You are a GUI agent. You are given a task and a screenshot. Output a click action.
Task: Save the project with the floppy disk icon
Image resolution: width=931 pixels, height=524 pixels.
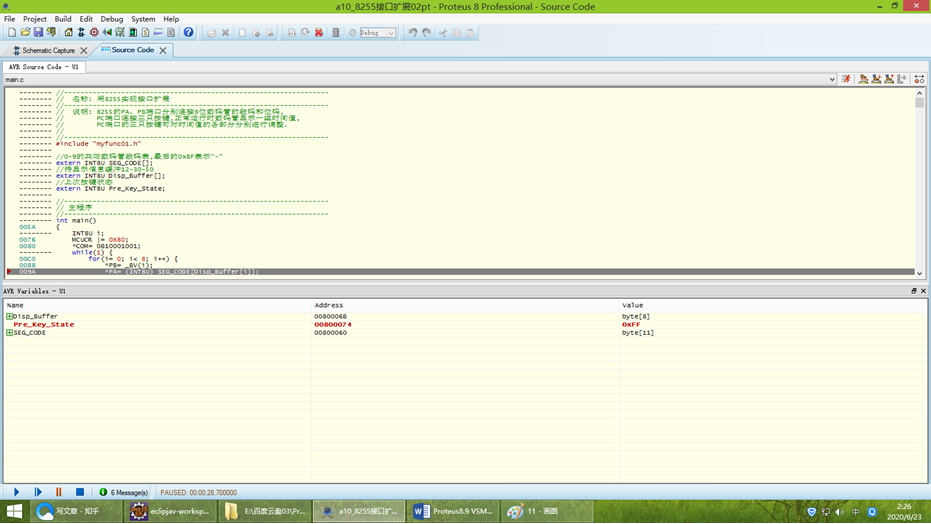click(38, 33)
